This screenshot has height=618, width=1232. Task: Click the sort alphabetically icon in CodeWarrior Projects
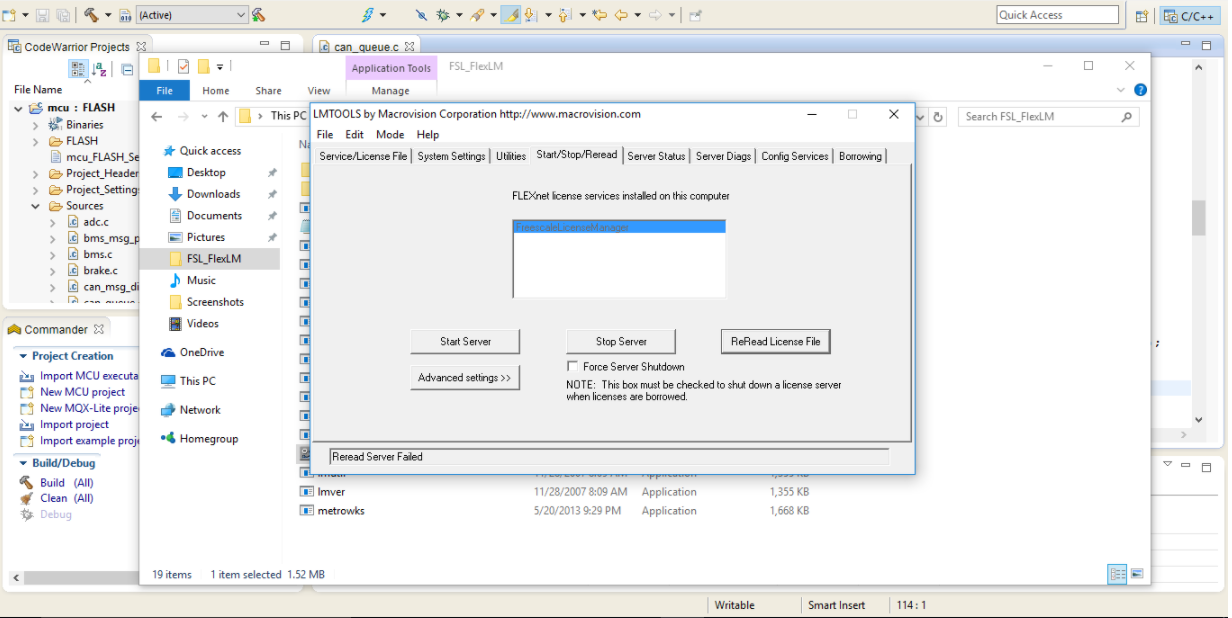click(x=100, y=69)
